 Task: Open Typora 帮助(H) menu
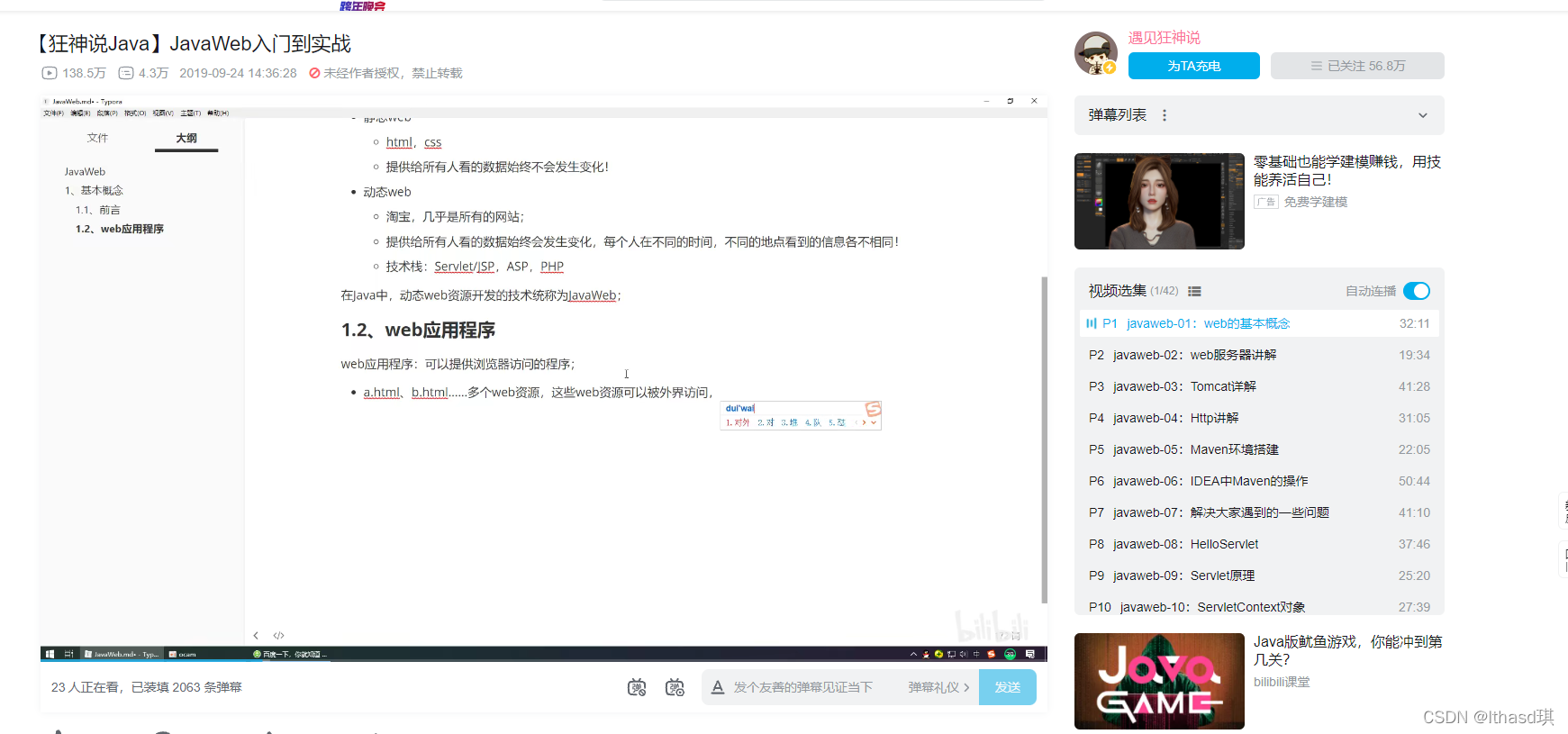coord(218,113)
